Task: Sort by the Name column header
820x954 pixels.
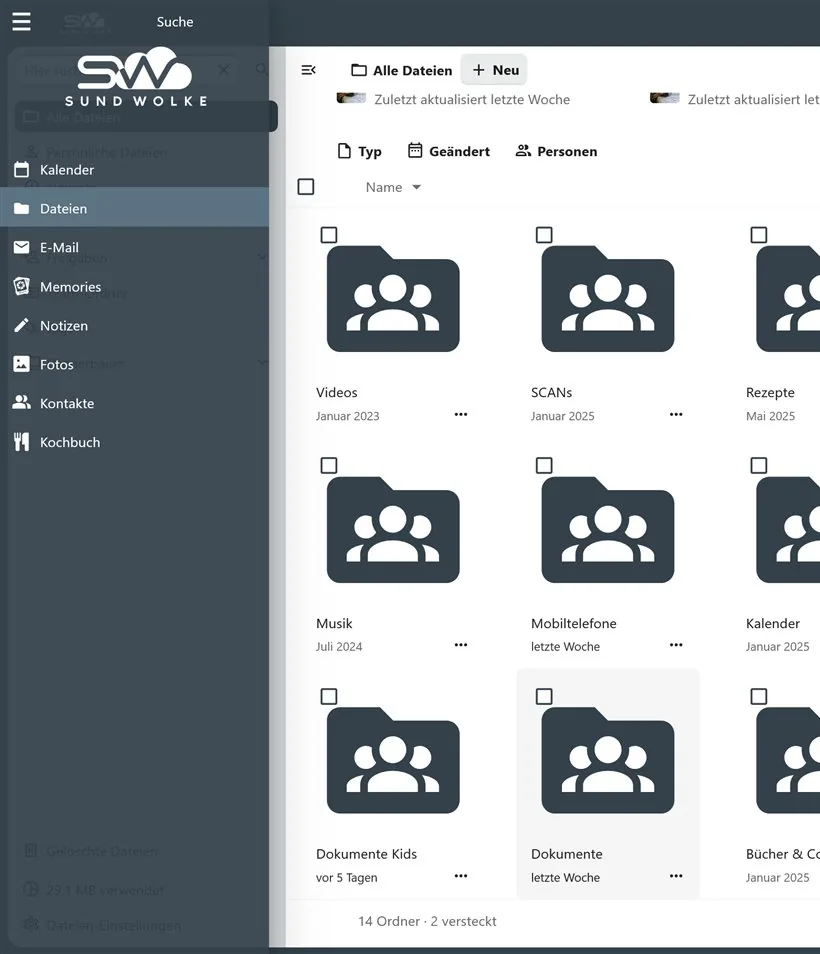Action: (x=393, y=187)
